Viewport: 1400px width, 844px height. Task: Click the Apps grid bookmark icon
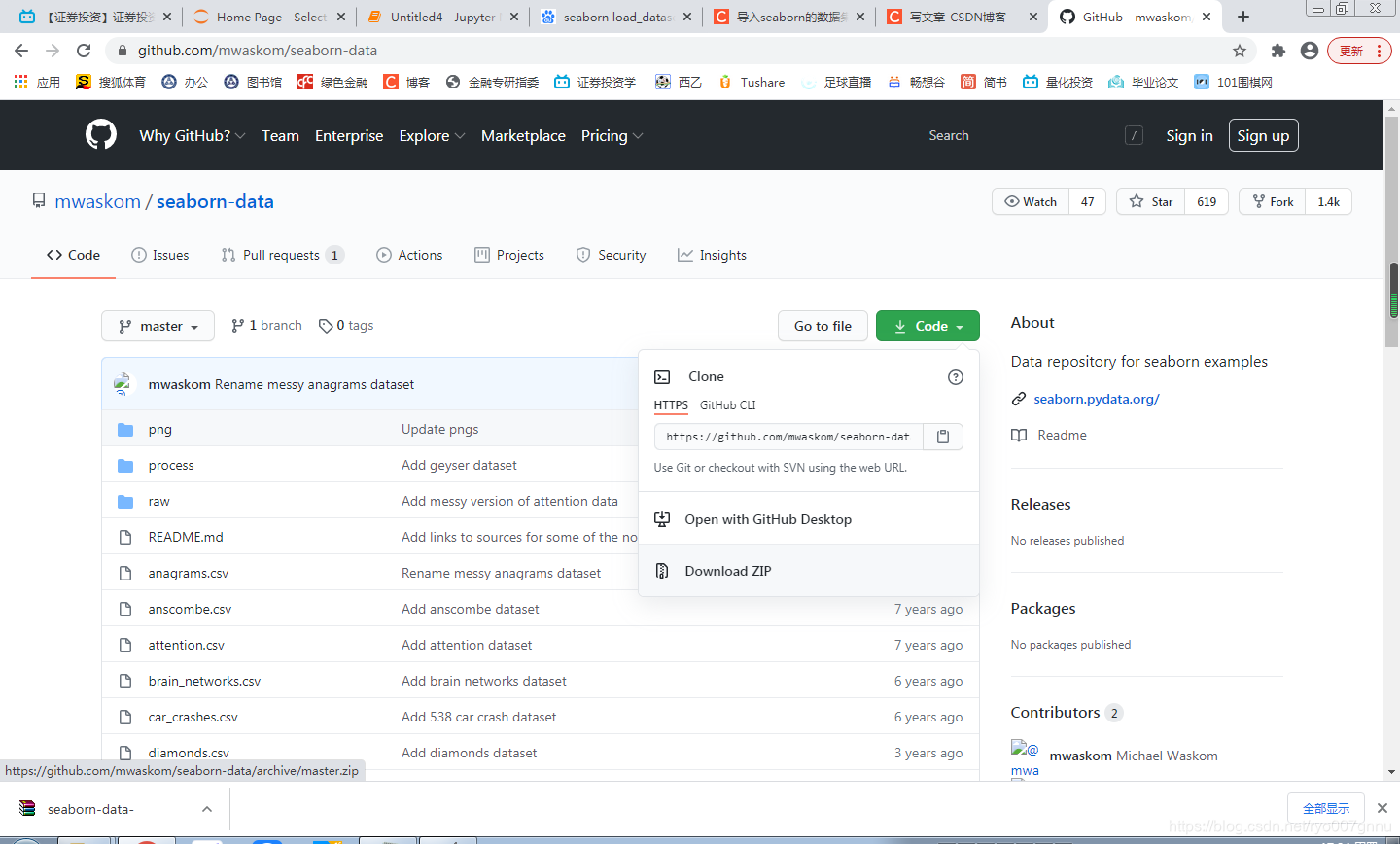pyautogui.click(x=21, y=82)
